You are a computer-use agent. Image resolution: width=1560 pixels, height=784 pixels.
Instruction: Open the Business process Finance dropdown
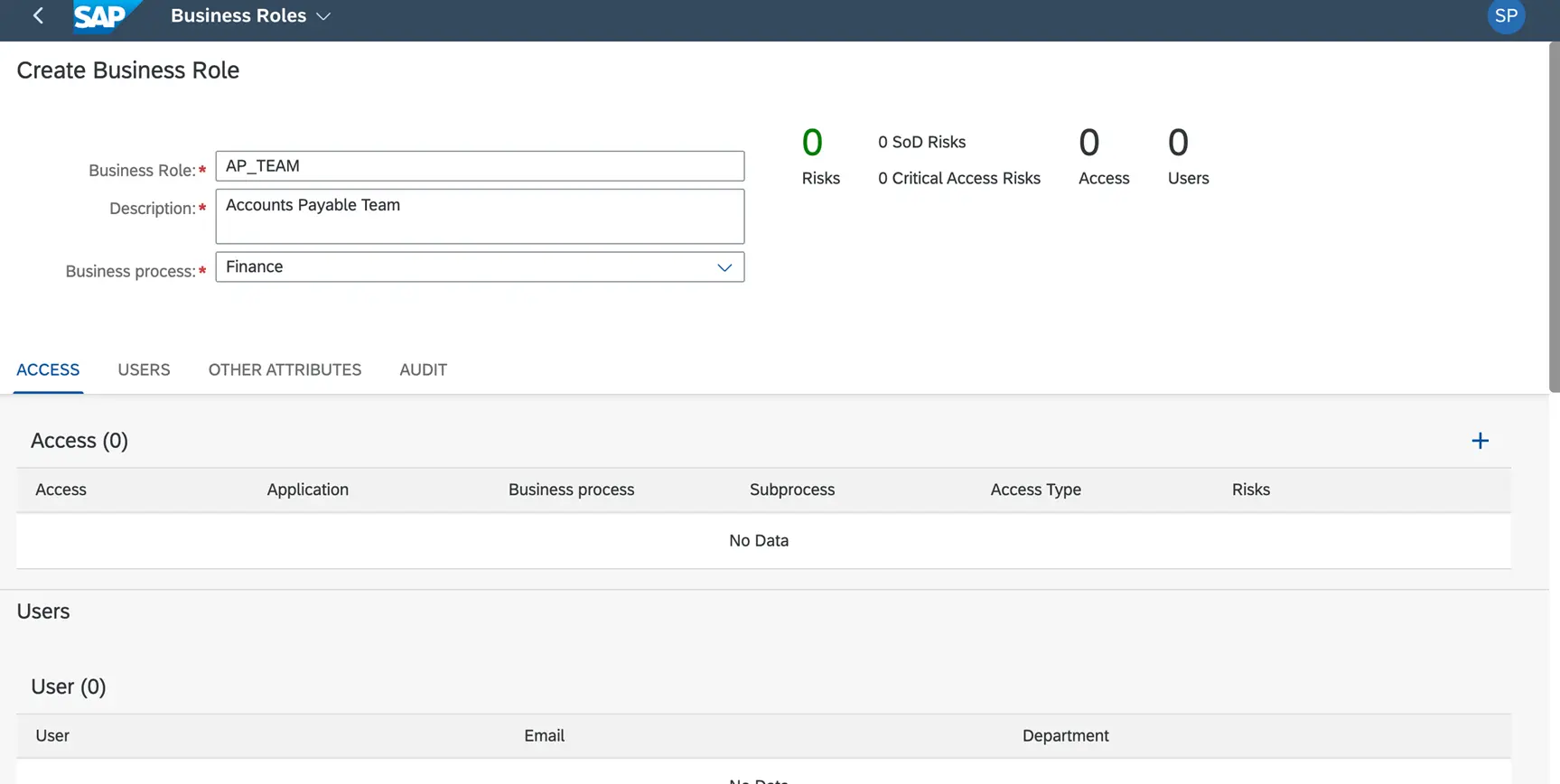click(x=724, y=267)
